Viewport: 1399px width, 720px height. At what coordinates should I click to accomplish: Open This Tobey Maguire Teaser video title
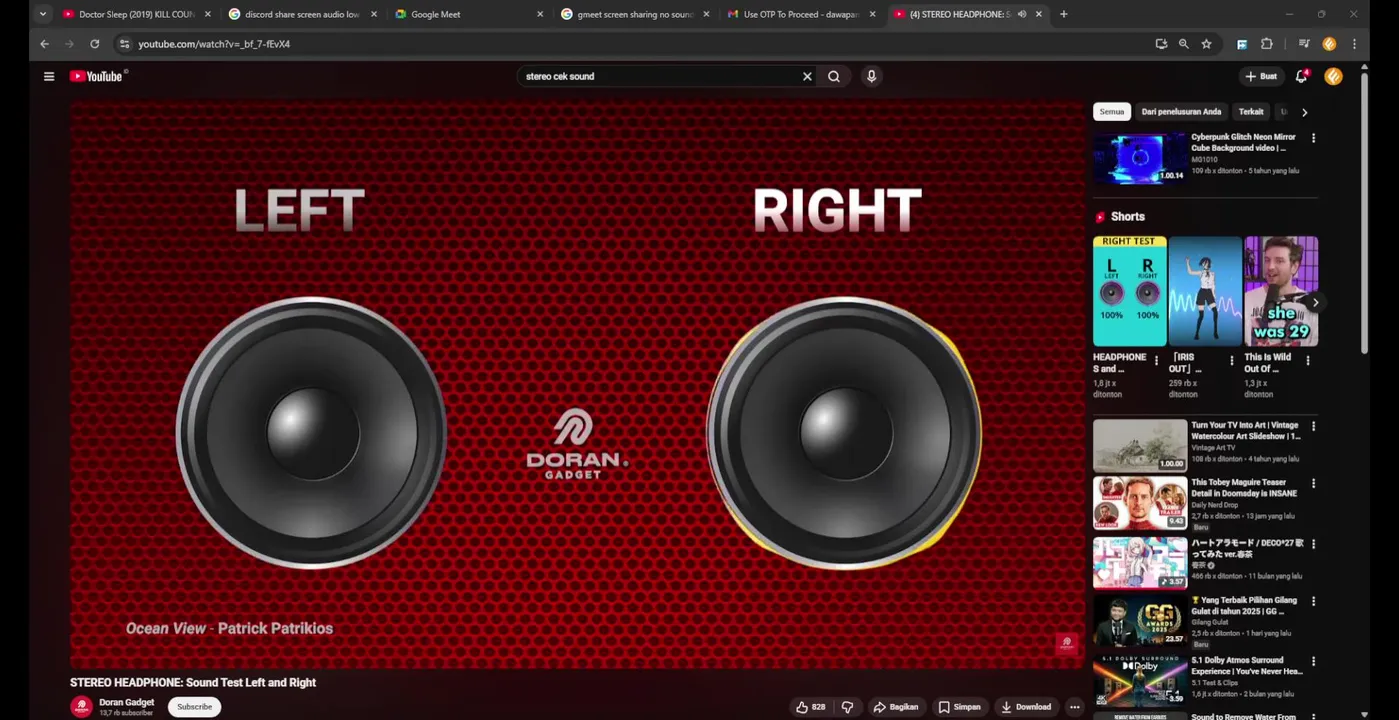tap(1244, 488)
